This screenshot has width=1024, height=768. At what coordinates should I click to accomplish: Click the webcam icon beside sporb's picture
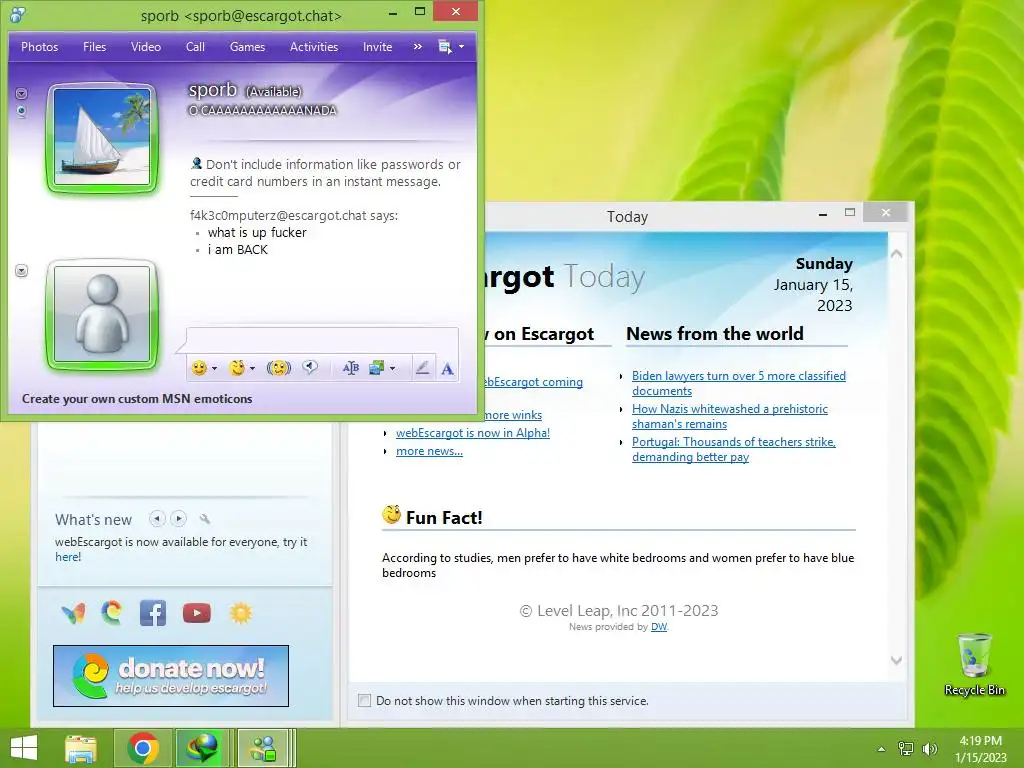pos(22,112)
